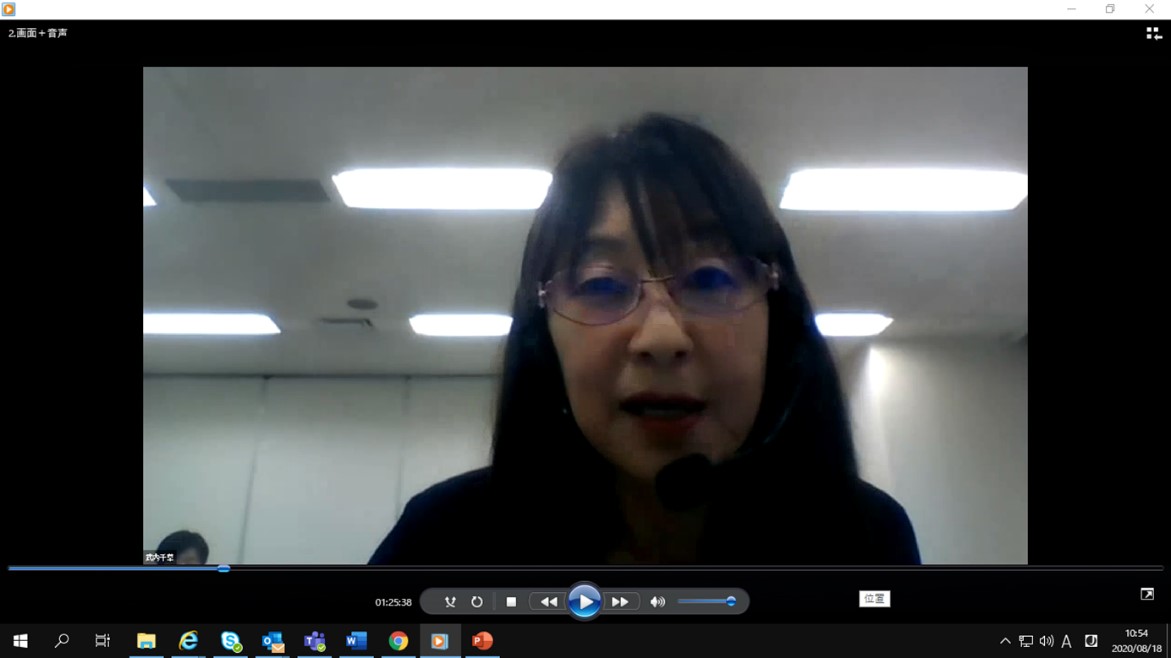
Task: Open Word from the taskbar
Action: [x=356, y=641]
